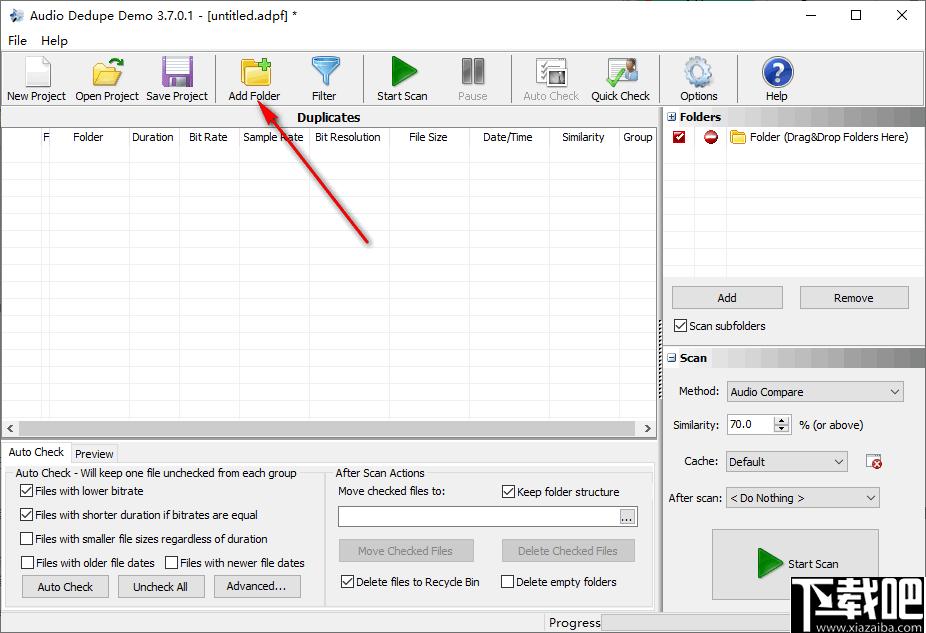Sort by the Similarity column header
This screenshot has width=926, height=633.
[583, 137]
